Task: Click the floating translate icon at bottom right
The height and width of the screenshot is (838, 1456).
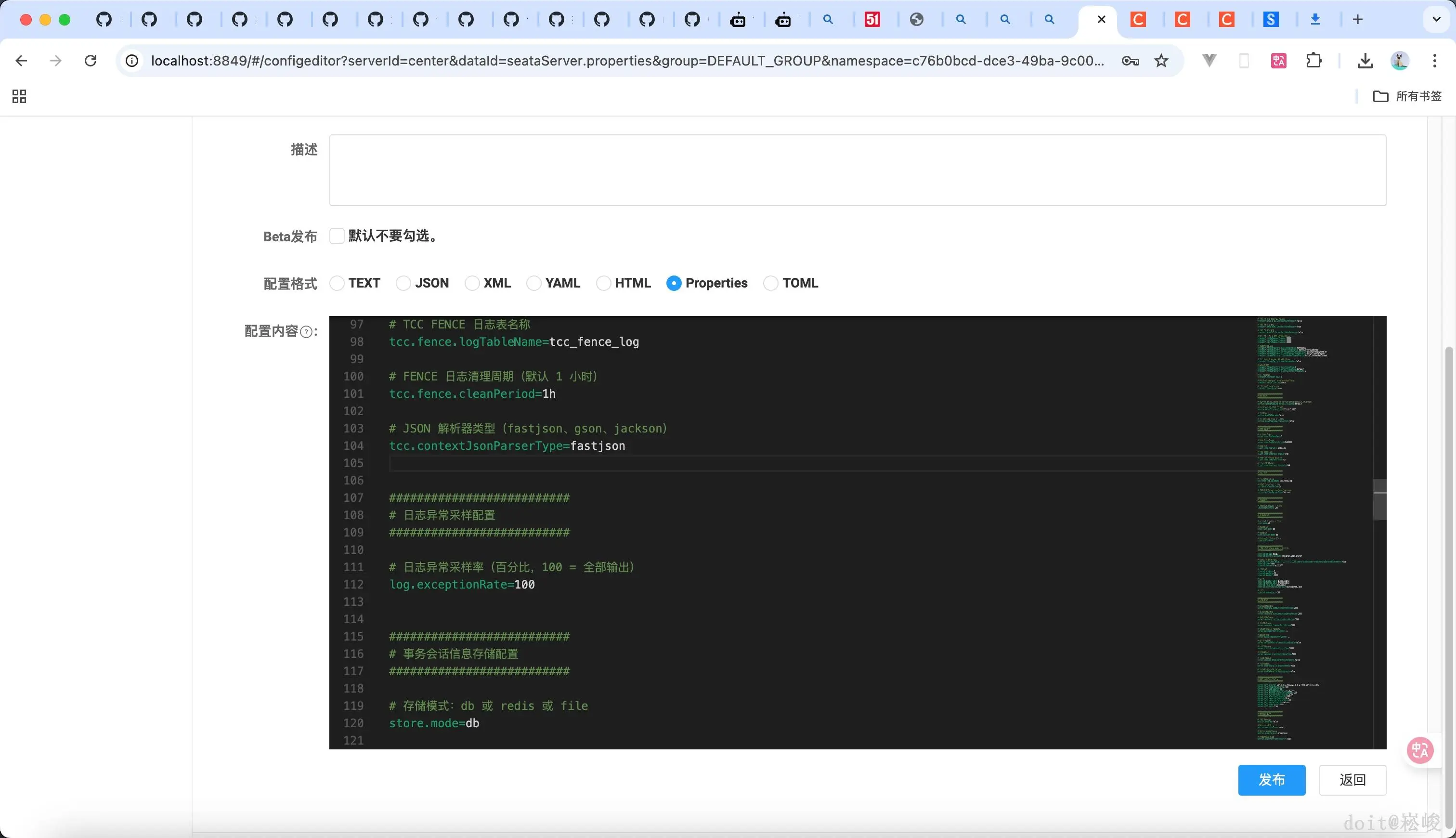Action: [x=1419, y=750]
